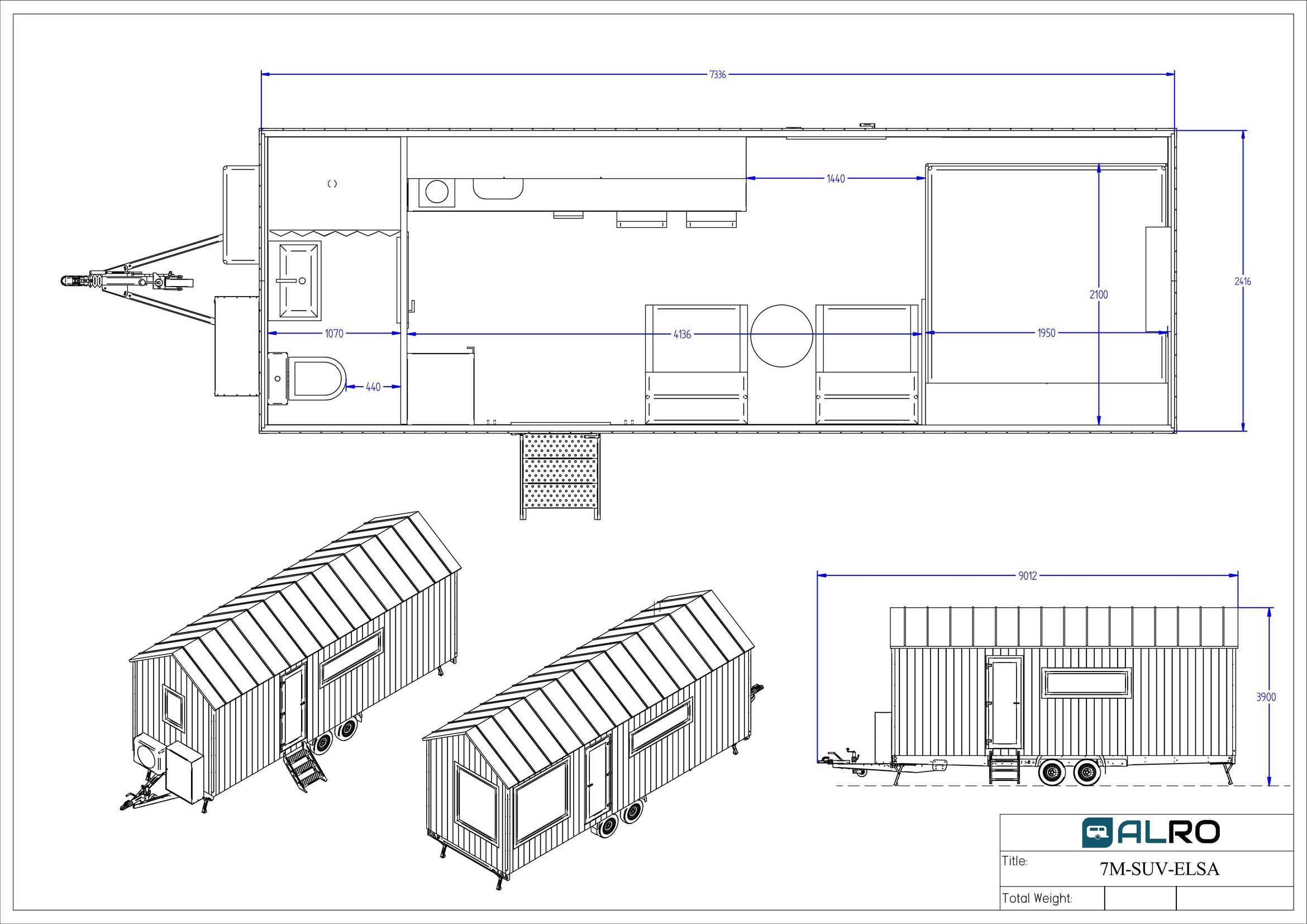
Task: Click the 1070 bathroom width dimension
Action: pyautogui.click(x=334, y=334)
